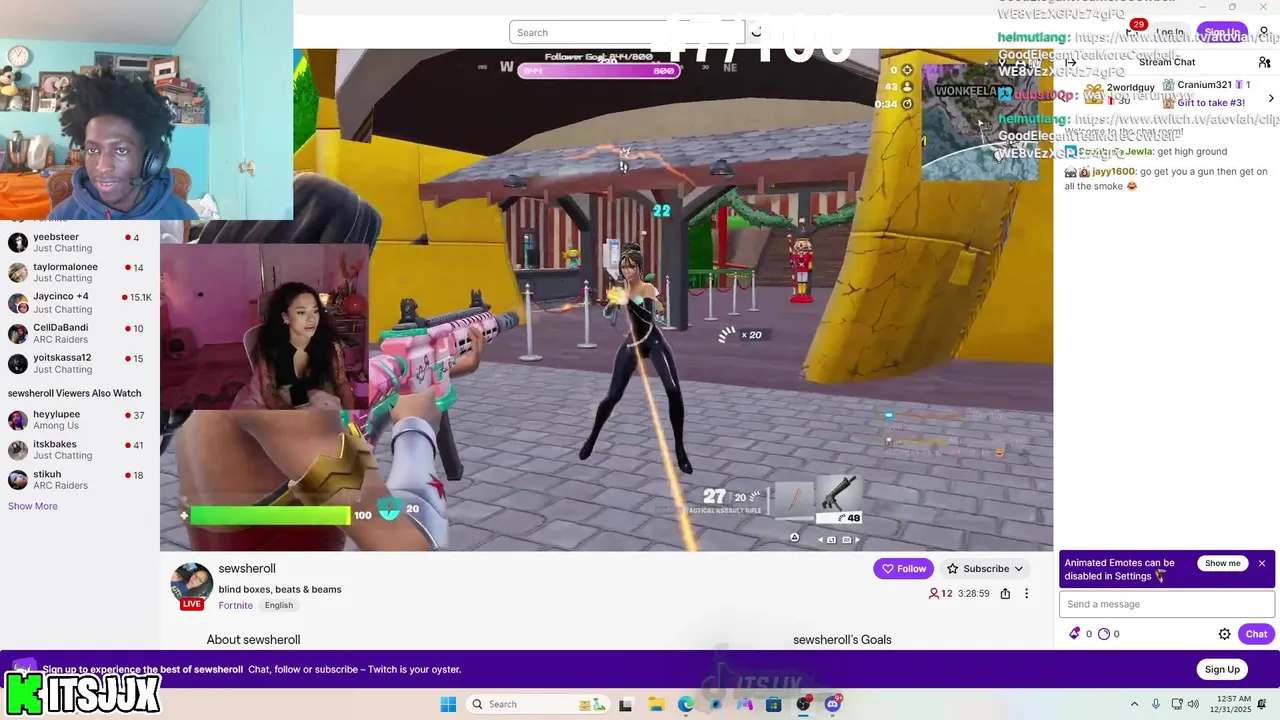Screen dimensions: 1280x720
Task: Click the Gift to take #3! prompt
Action: point(1211,103)
